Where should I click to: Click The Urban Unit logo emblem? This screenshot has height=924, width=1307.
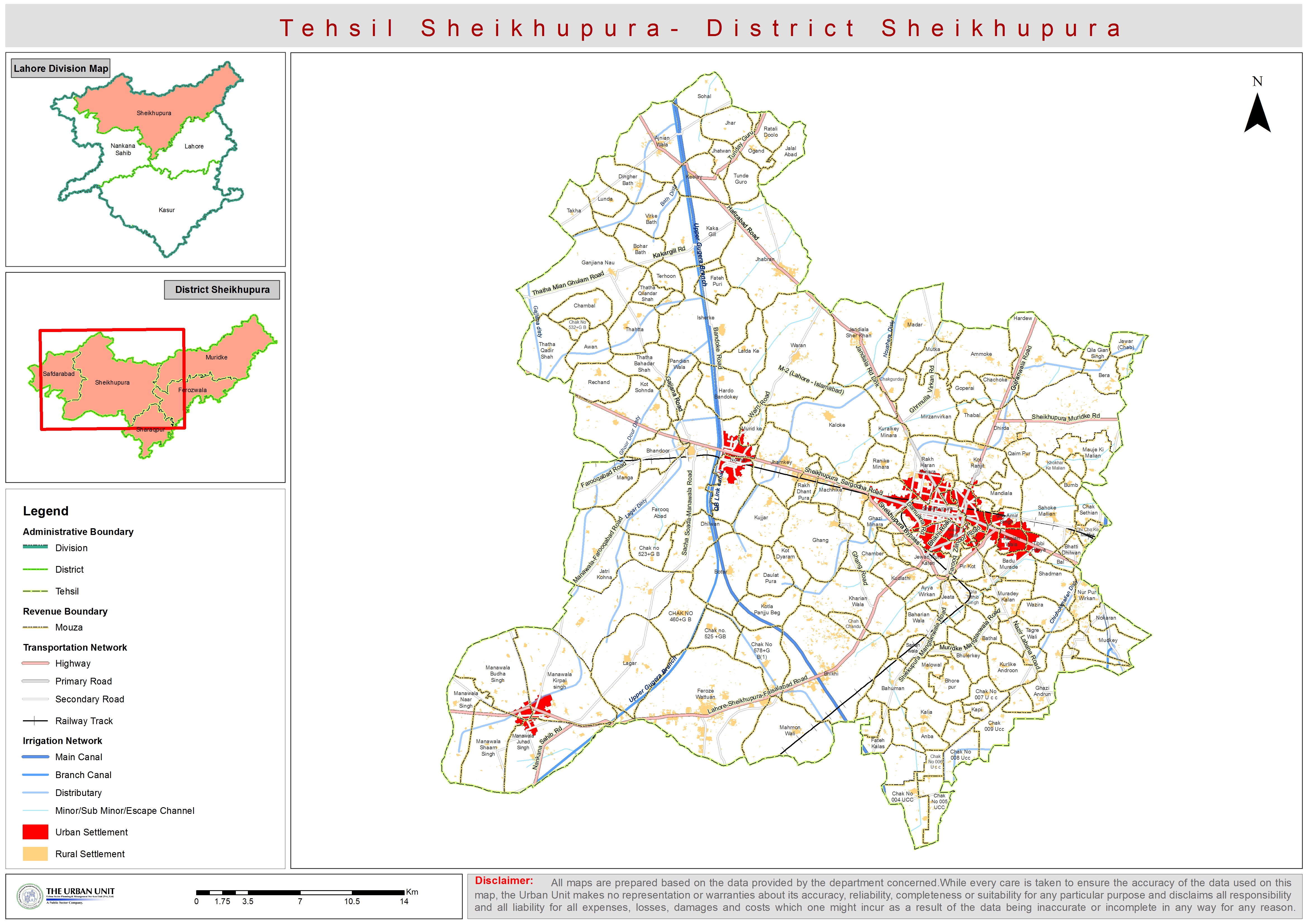coord(30,896)
